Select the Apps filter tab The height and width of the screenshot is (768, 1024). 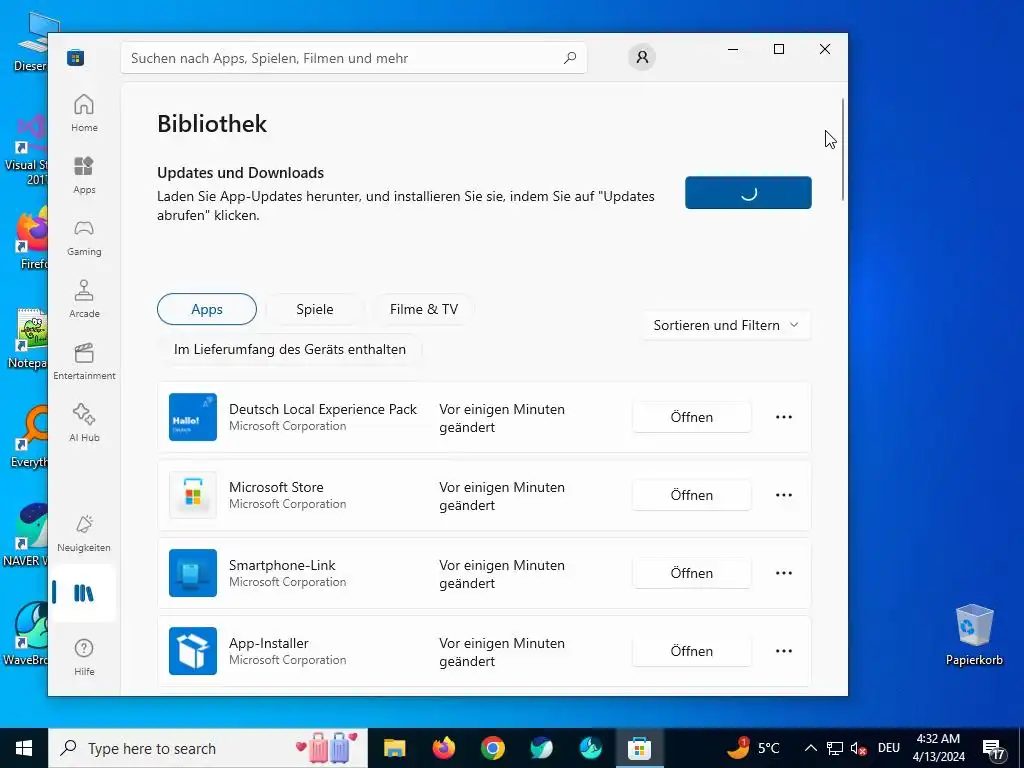point(207,309)
